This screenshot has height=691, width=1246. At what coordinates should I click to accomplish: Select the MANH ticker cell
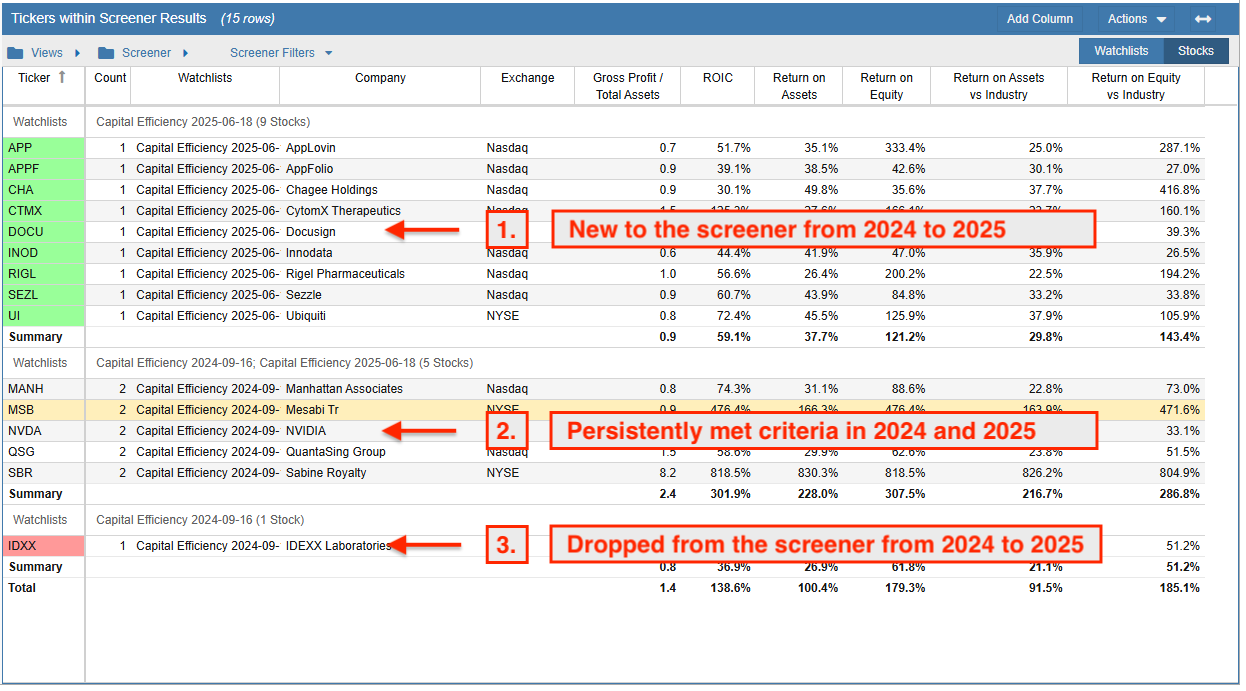[x=44, y=389]
